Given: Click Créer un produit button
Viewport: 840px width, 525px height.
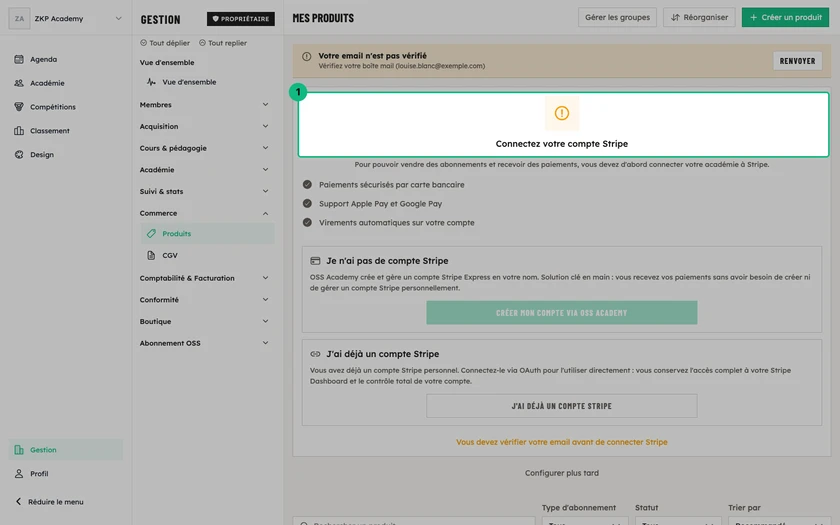Looking at the screenshot, I should coord(785,18).
